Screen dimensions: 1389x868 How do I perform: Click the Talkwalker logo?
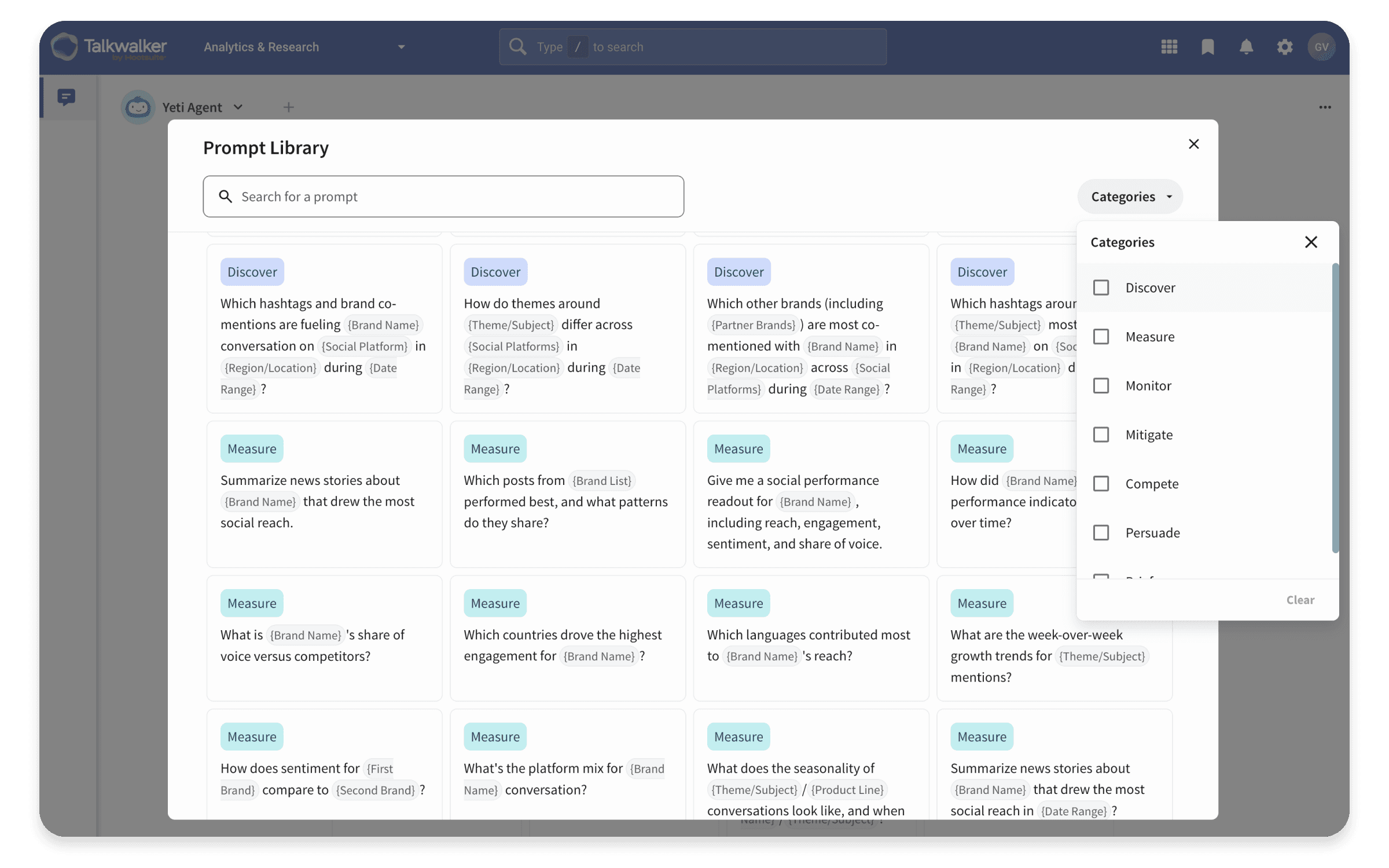(109, 47)
